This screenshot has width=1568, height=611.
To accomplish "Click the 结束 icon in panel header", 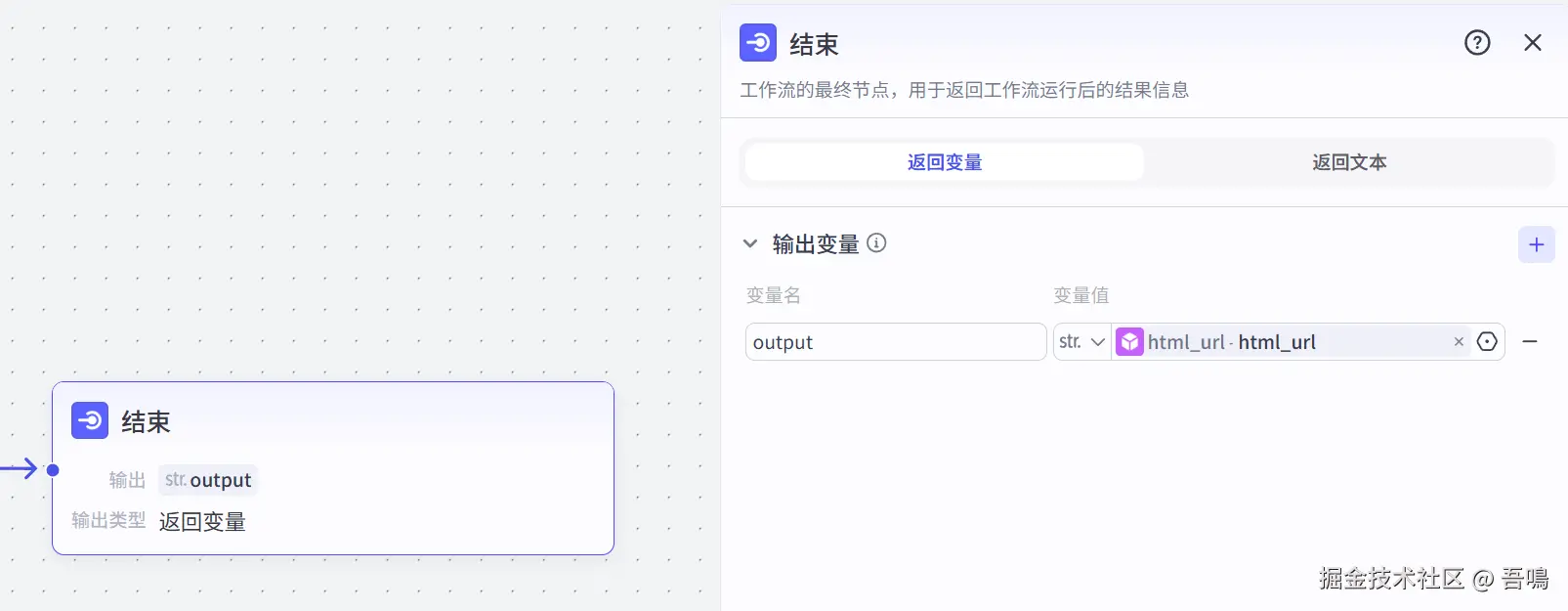I will pyautogui.click(x=758, y=43).
